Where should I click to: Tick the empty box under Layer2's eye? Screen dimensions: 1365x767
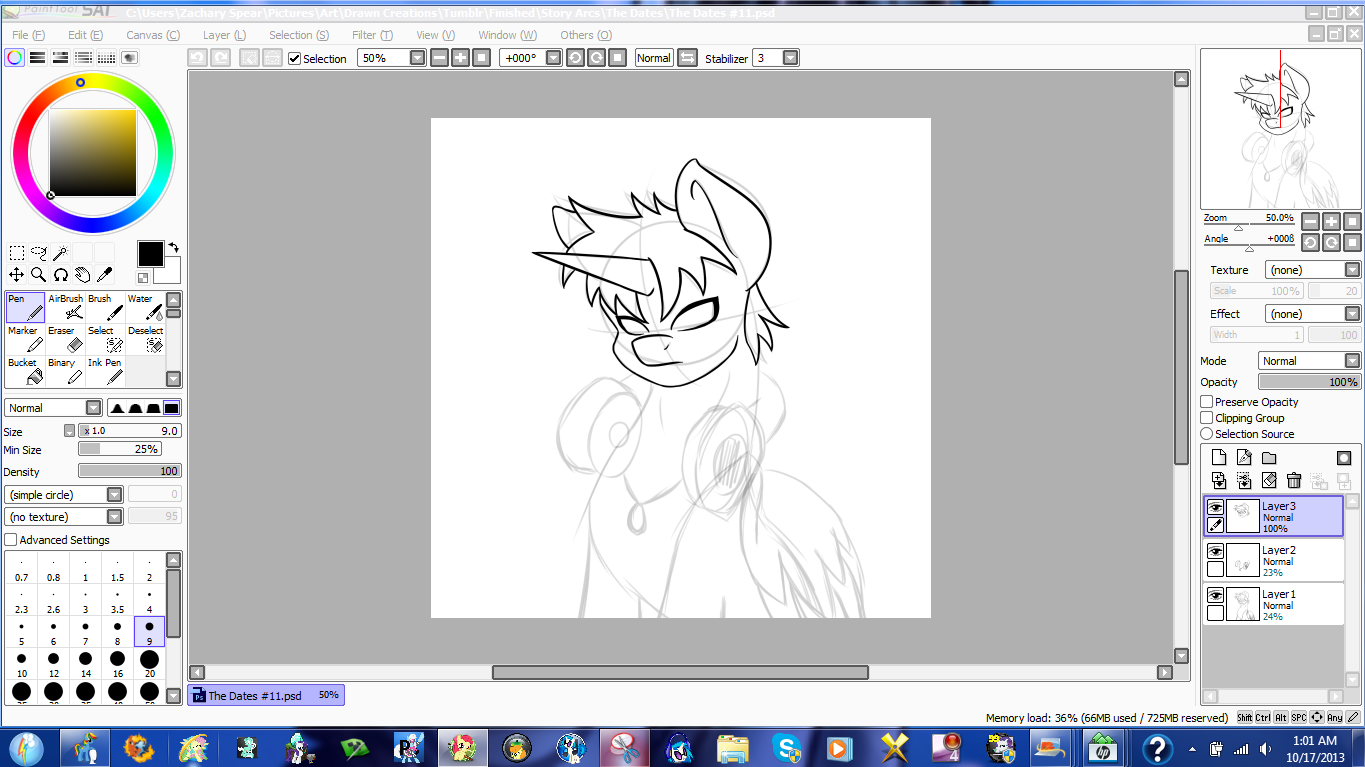[x=1215, y=569]
